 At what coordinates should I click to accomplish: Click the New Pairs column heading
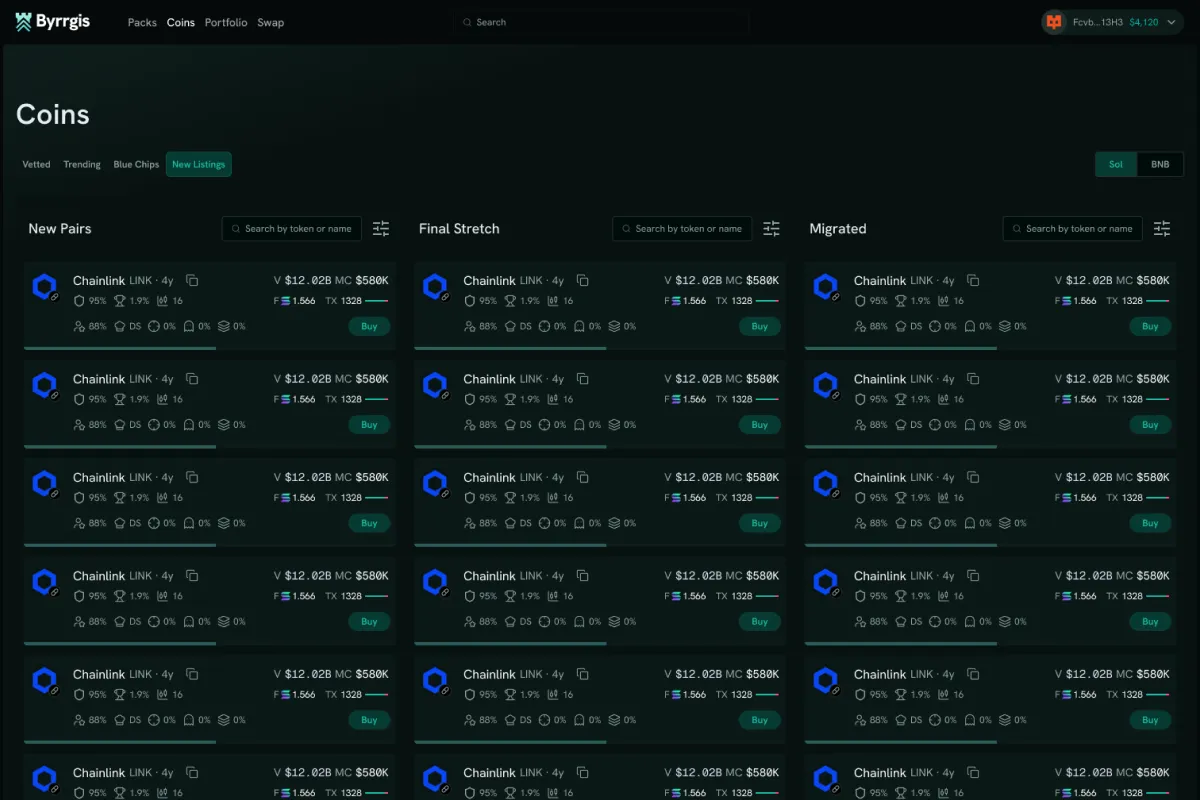(x=60, y=229)
